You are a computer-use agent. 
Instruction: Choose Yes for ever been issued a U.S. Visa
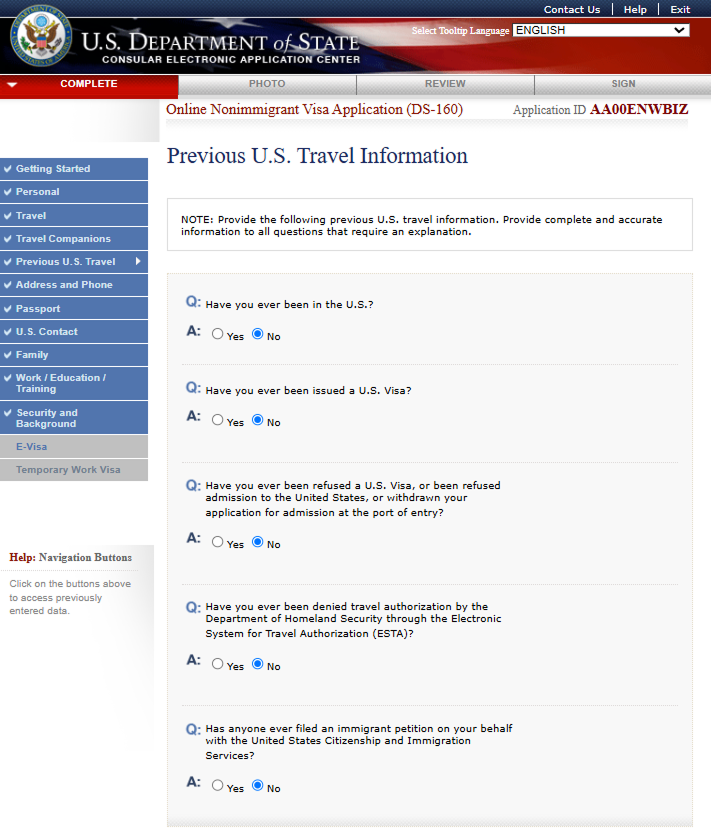[217, 420]
